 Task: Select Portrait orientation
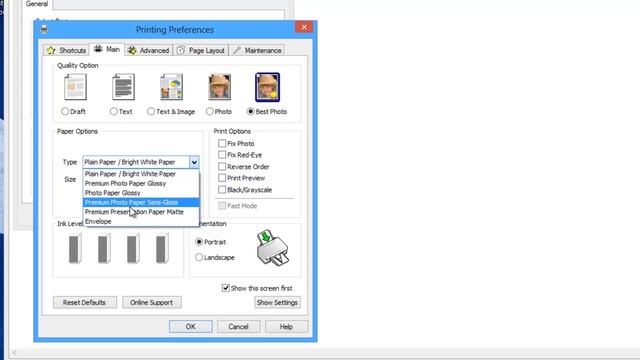pyautogui.click(x=199, y=242)
